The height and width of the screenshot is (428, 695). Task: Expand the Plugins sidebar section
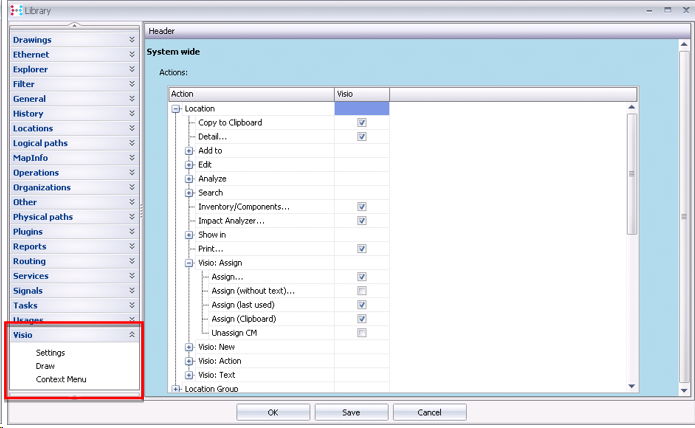(74, 232)
